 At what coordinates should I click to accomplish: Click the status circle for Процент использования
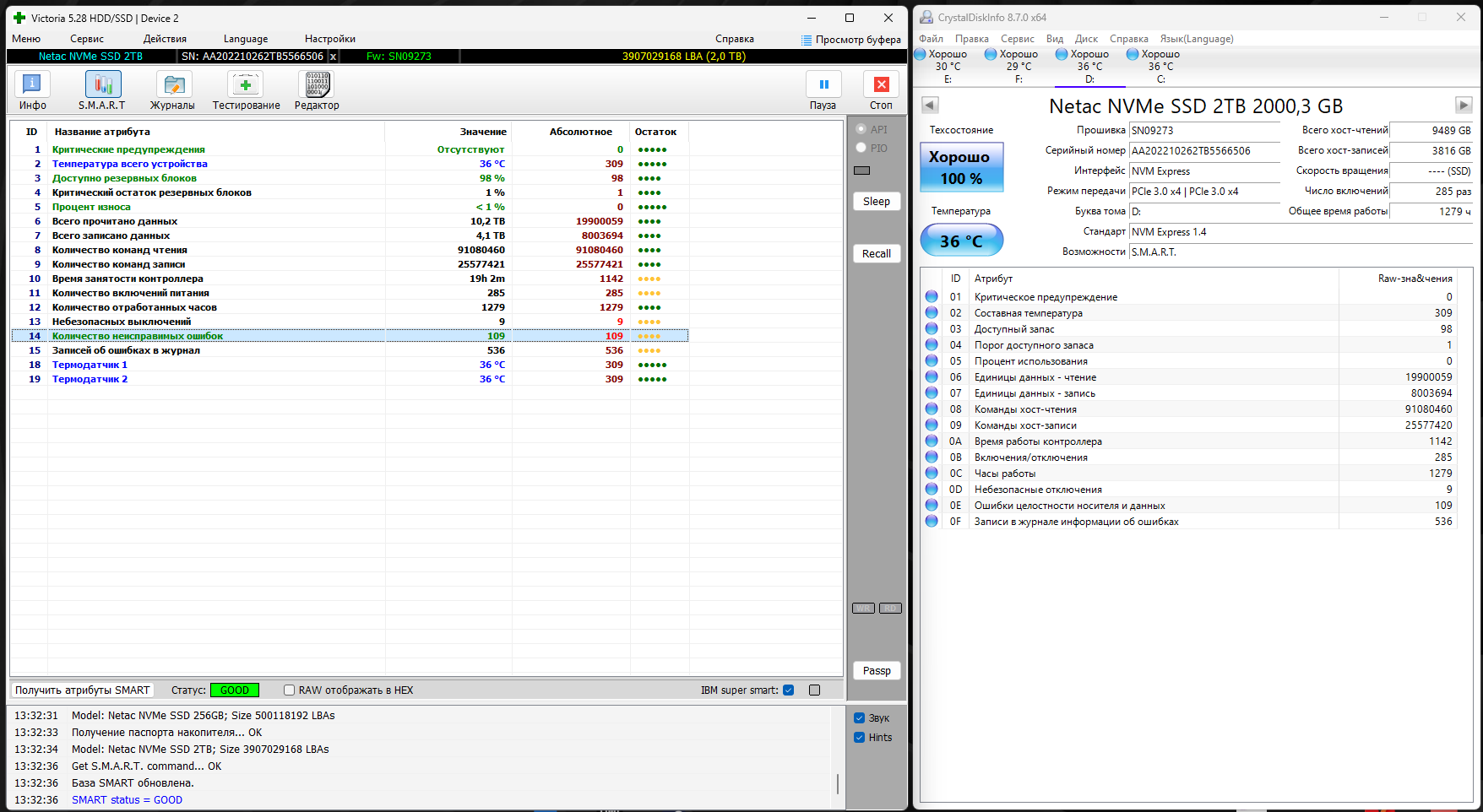coord(932,361)
